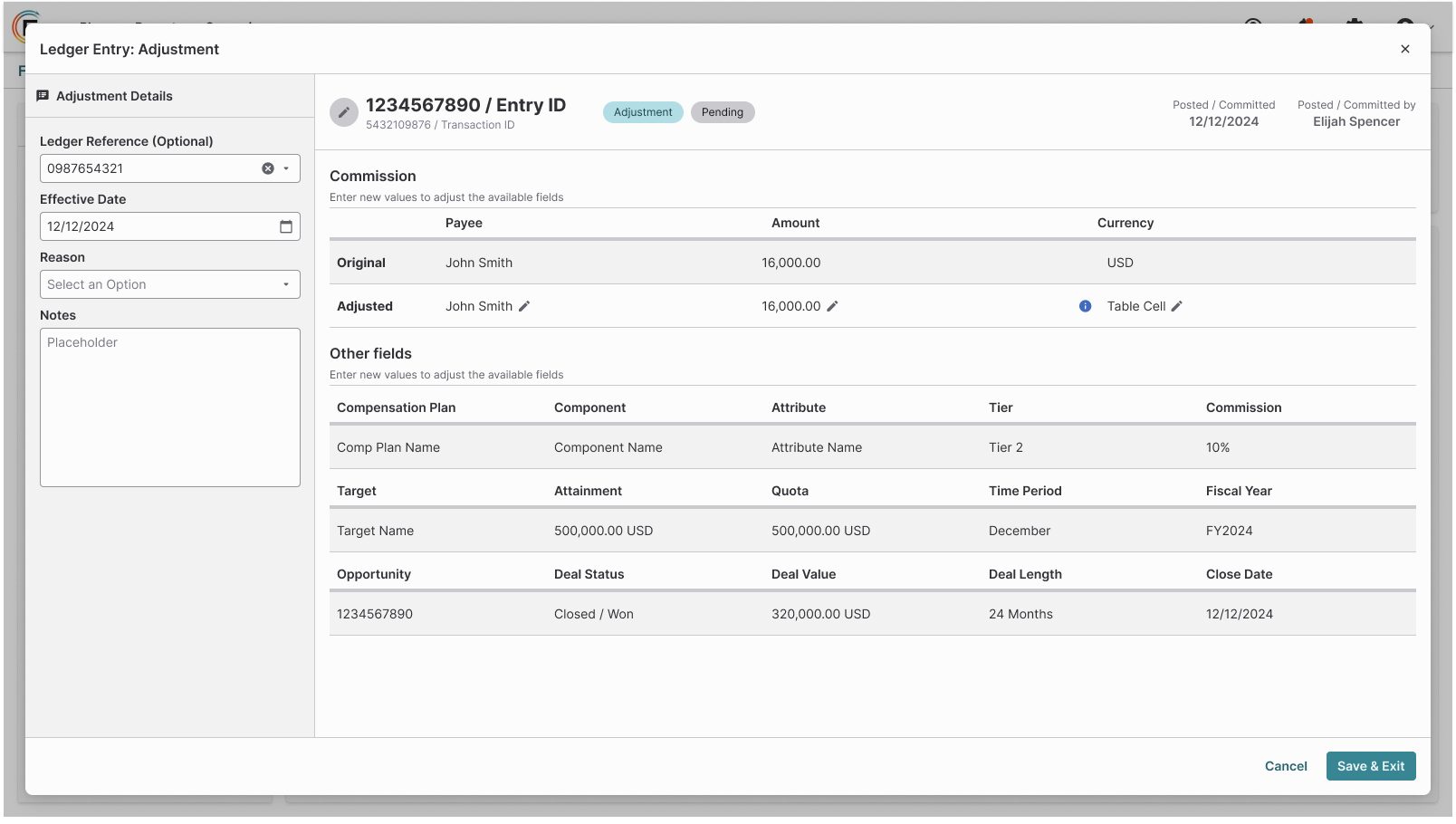1456x824 pixels.
Task: Expand the Ledger Reference dropdown arrow
Action: (x=286, y=168)
